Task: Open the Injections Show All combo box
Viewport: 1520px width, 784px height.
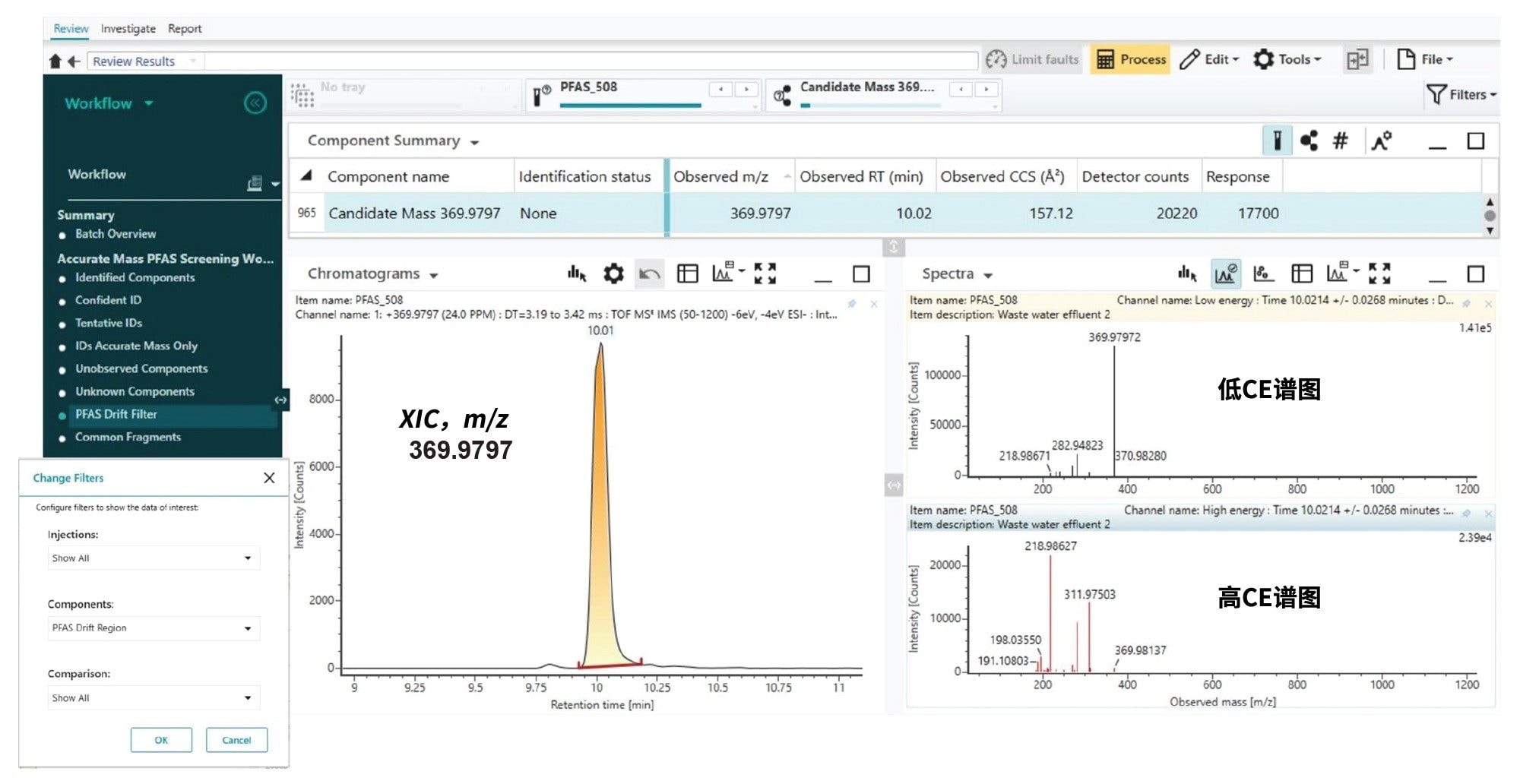Action: click(154, 558)
